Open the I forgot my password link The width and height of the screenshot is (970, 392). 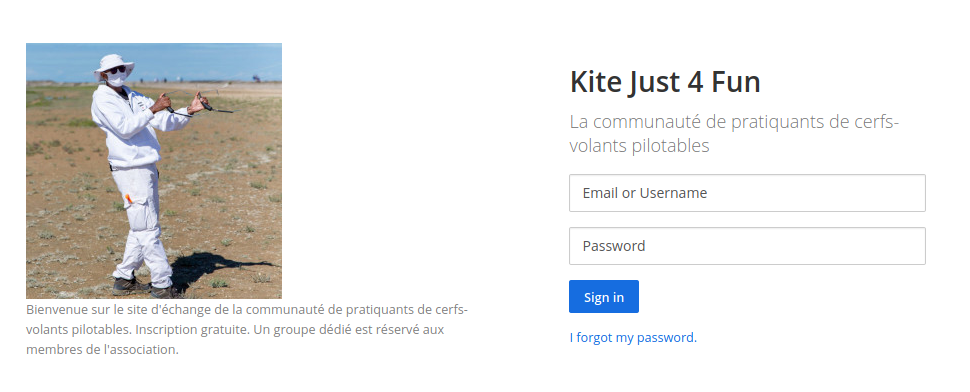tap(633, 338)
